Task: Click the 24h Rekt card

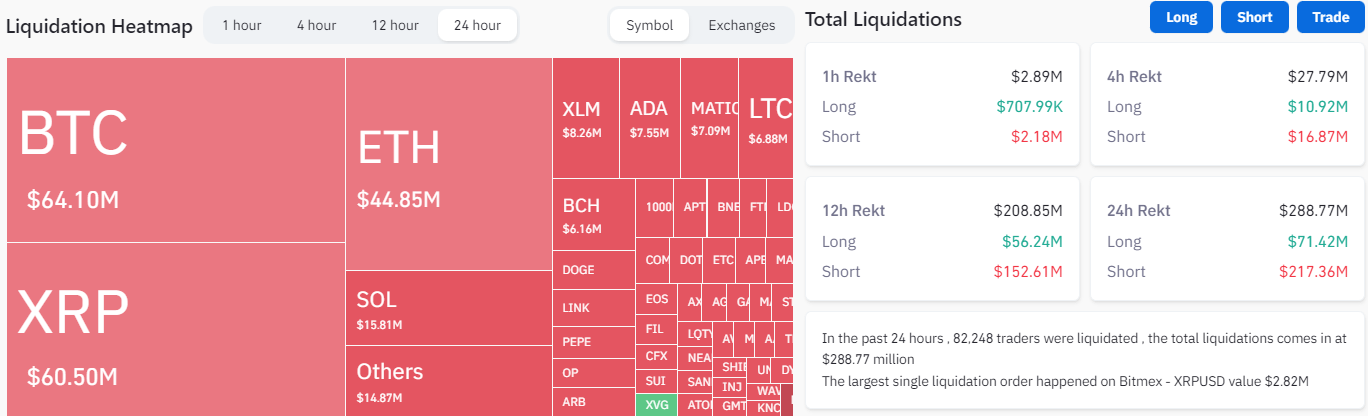Action: tap(1227, 241)
